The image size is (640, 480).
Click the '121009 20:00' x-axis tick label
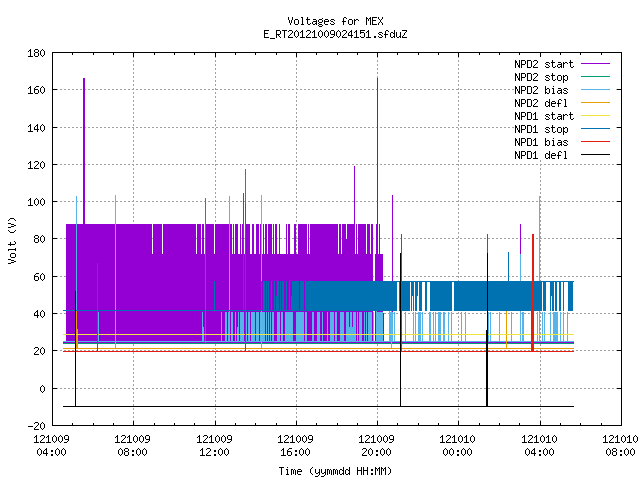coord(376,446)
